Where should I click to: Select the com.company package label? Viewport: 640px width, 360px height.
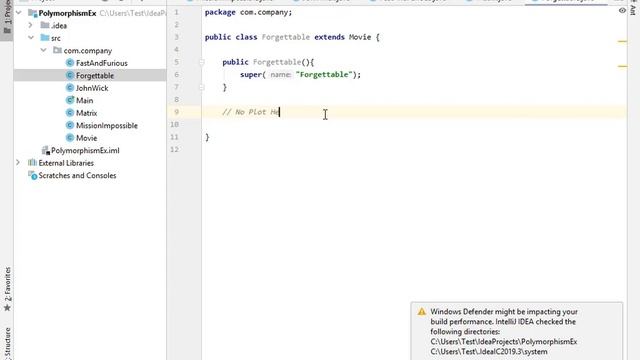point(88,51)
